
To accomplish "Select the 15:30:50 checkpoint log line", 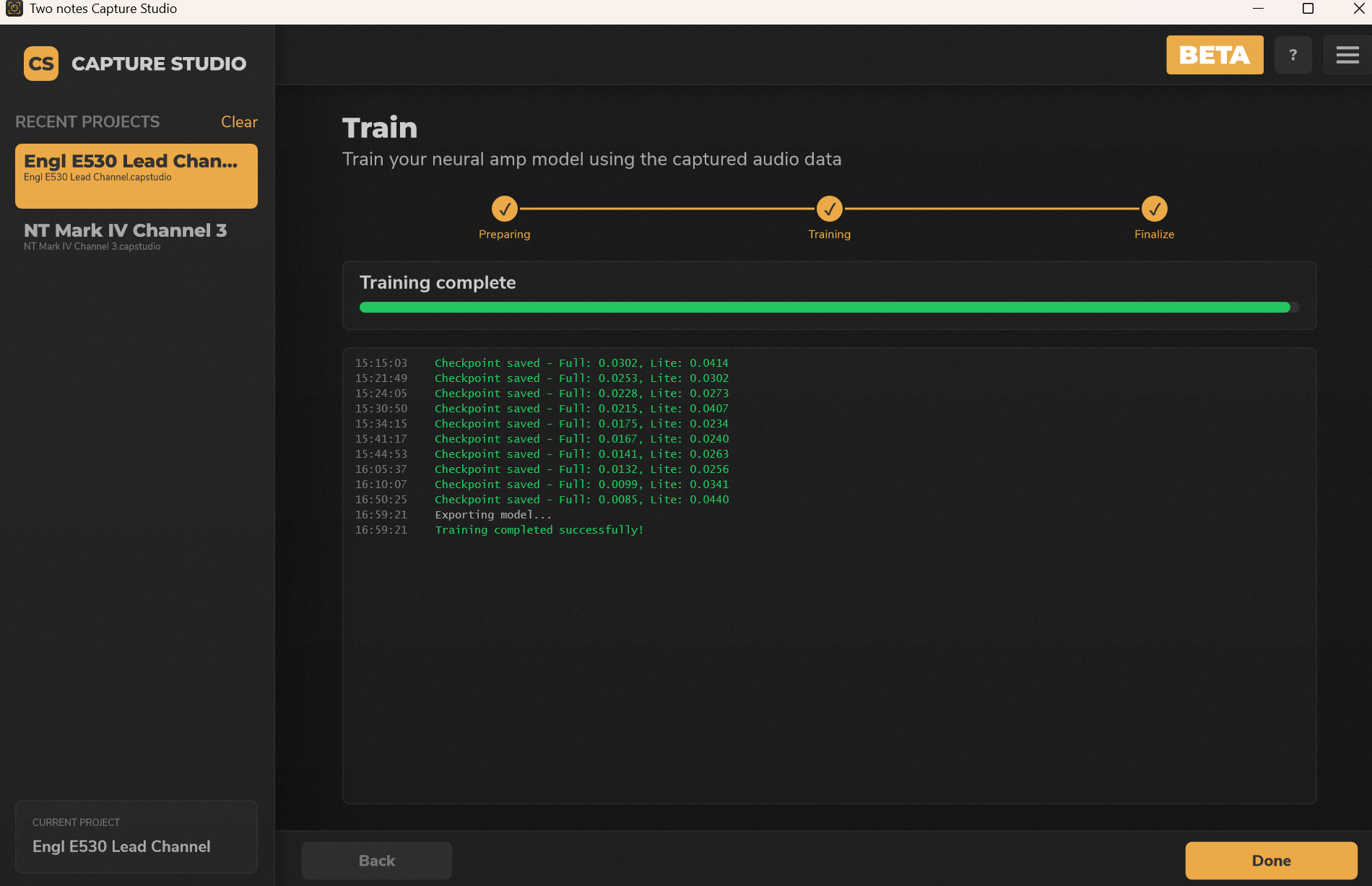I will 542,409.
